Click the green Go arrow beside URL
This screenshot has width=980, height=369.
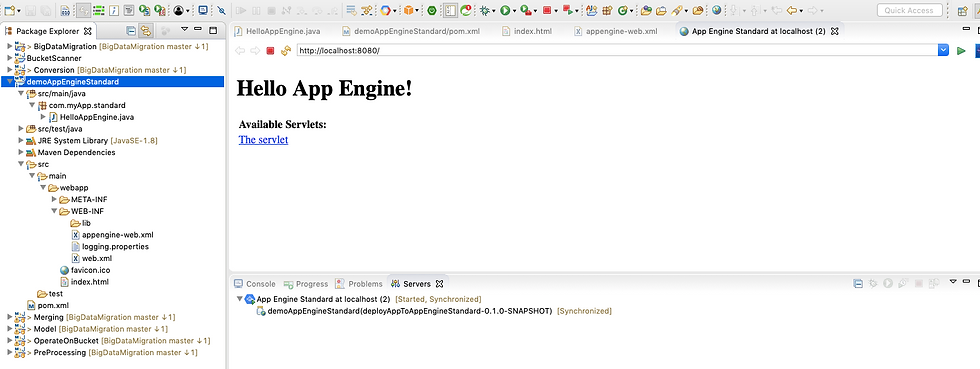pos(961,51)
